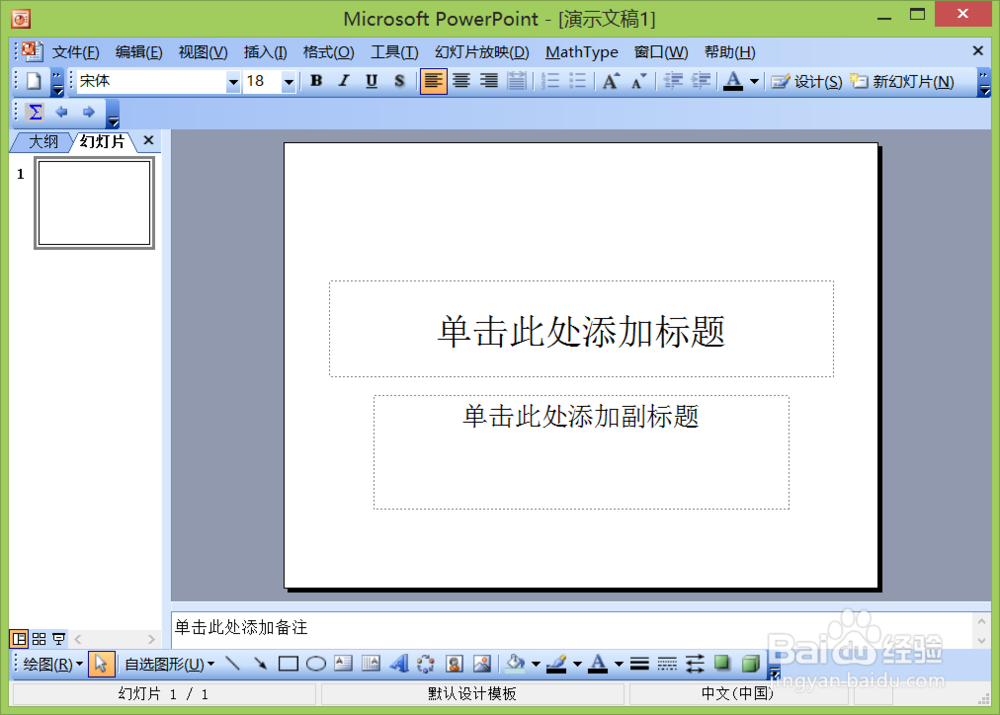Toggle bulleted list button

pyautogui.click(x=577, y=81)
